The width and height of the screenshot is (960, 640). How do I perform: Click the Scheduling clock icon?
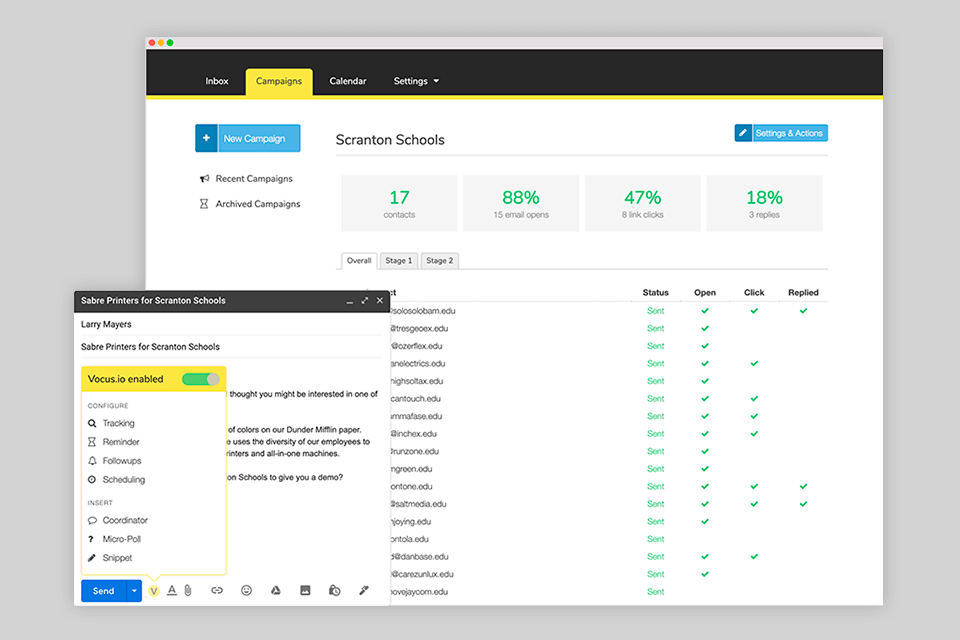point(92,480)
